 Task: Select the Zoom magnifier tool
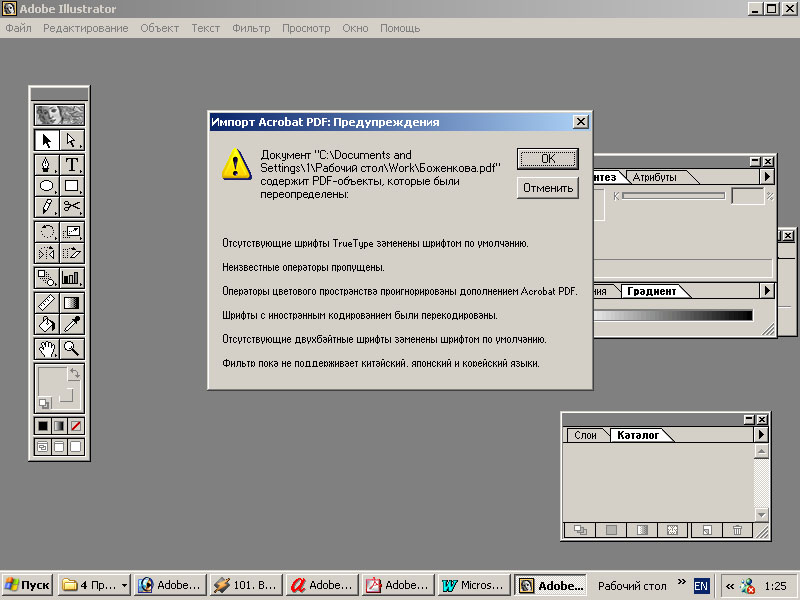coord(71,349)
